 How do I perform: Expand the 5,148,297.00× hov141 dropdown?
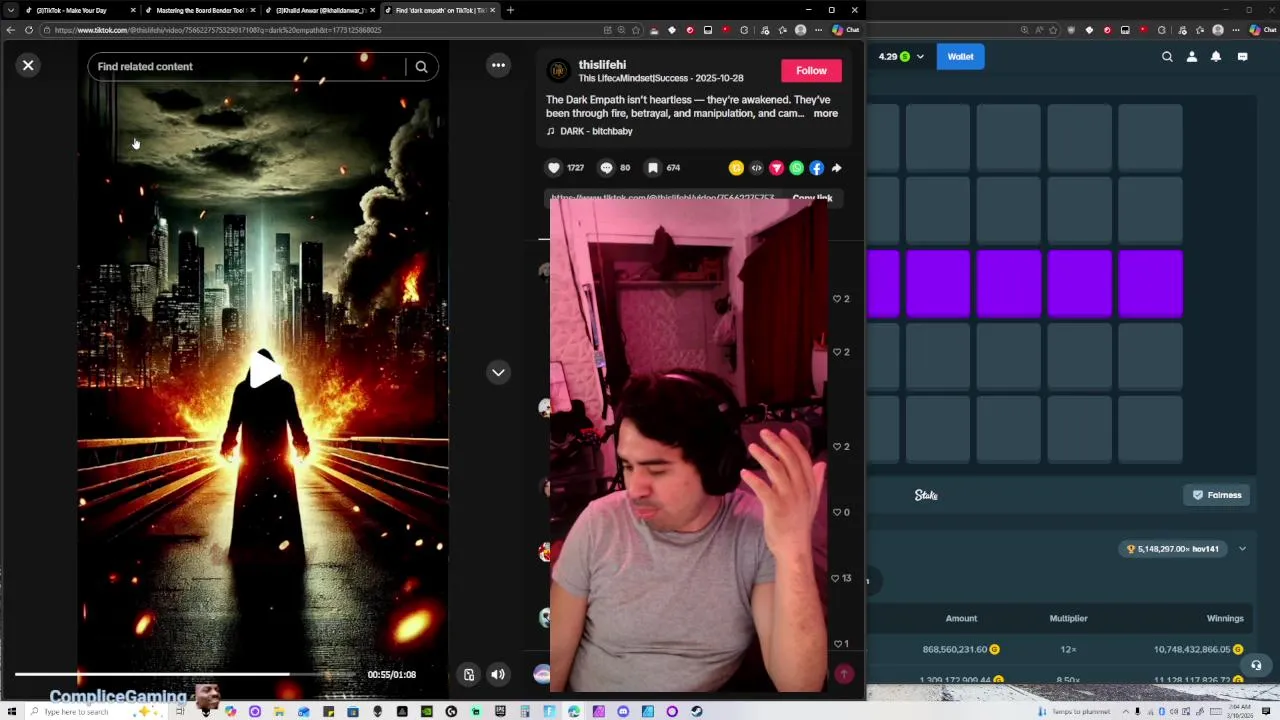tap(1242, 549)
